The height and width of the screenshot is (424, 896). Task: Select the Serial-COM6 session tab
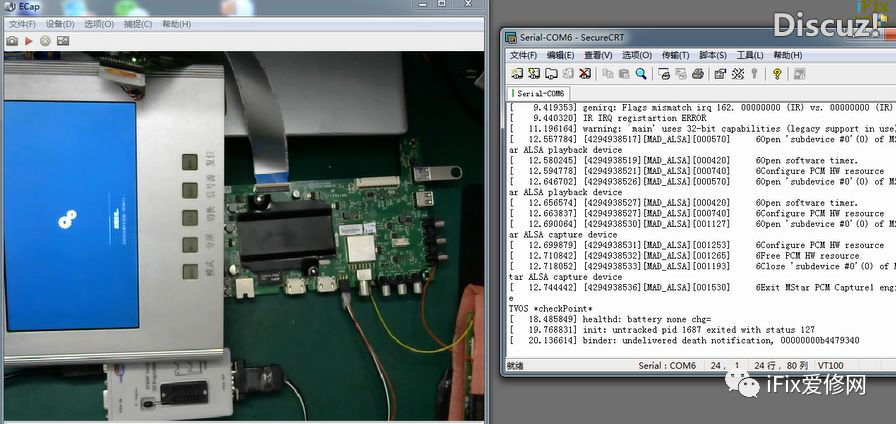point(541,93)
